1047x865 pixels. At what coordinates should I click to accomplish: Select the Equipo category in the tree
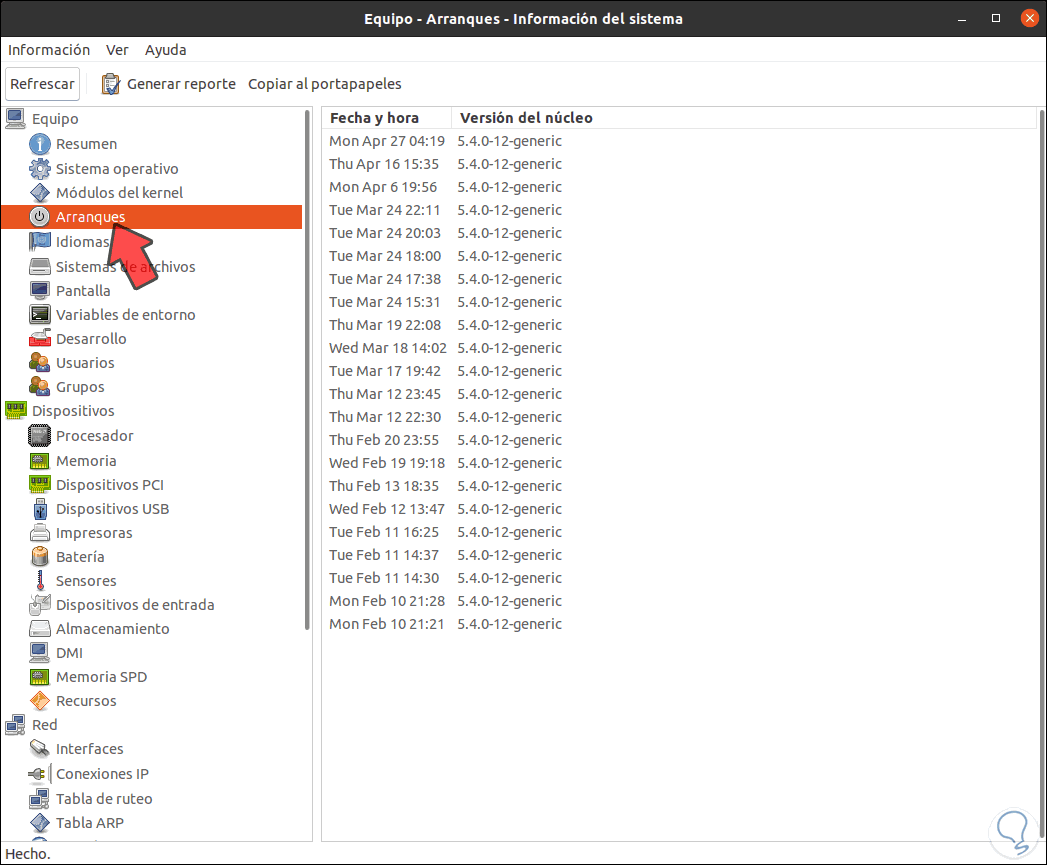tap(55, 119)
